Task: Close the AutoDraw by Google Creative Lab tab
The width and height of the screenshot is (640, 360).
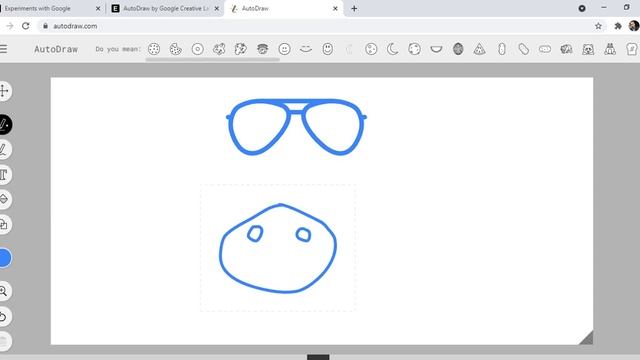Action: [x=216, y=8]
